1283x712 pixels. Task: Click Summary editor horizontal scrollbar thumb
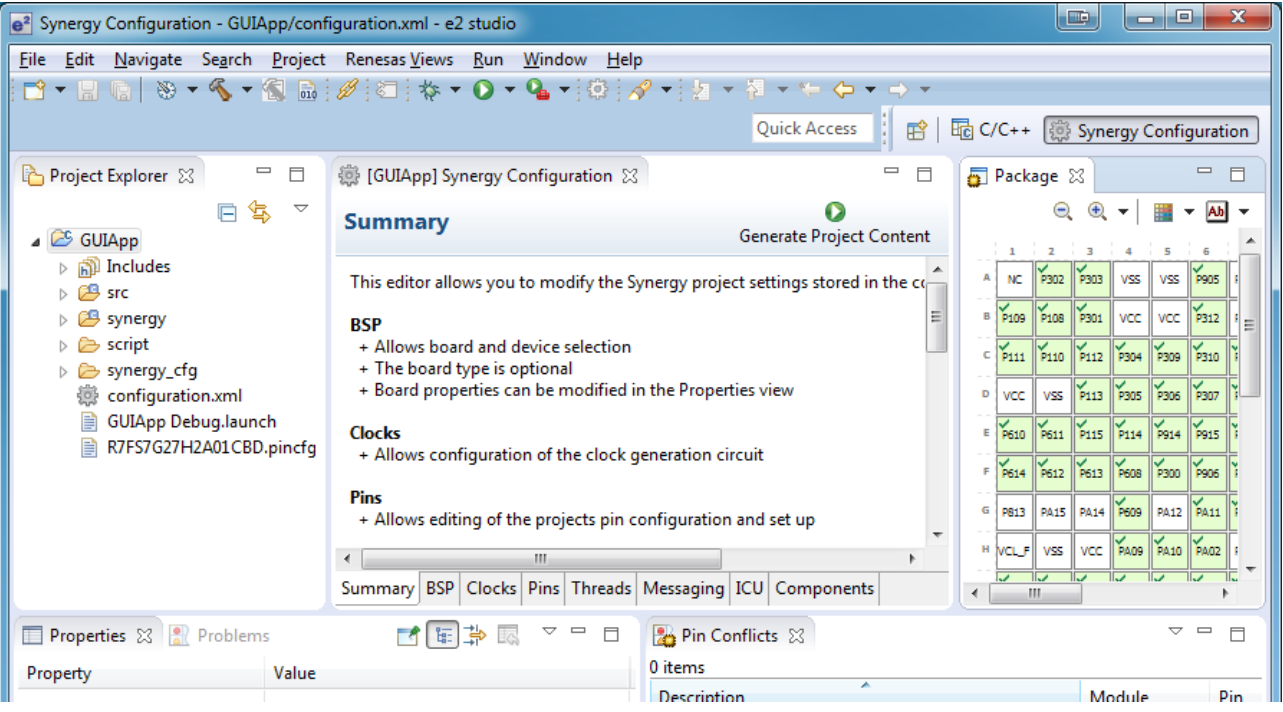[x=541, y=558]
